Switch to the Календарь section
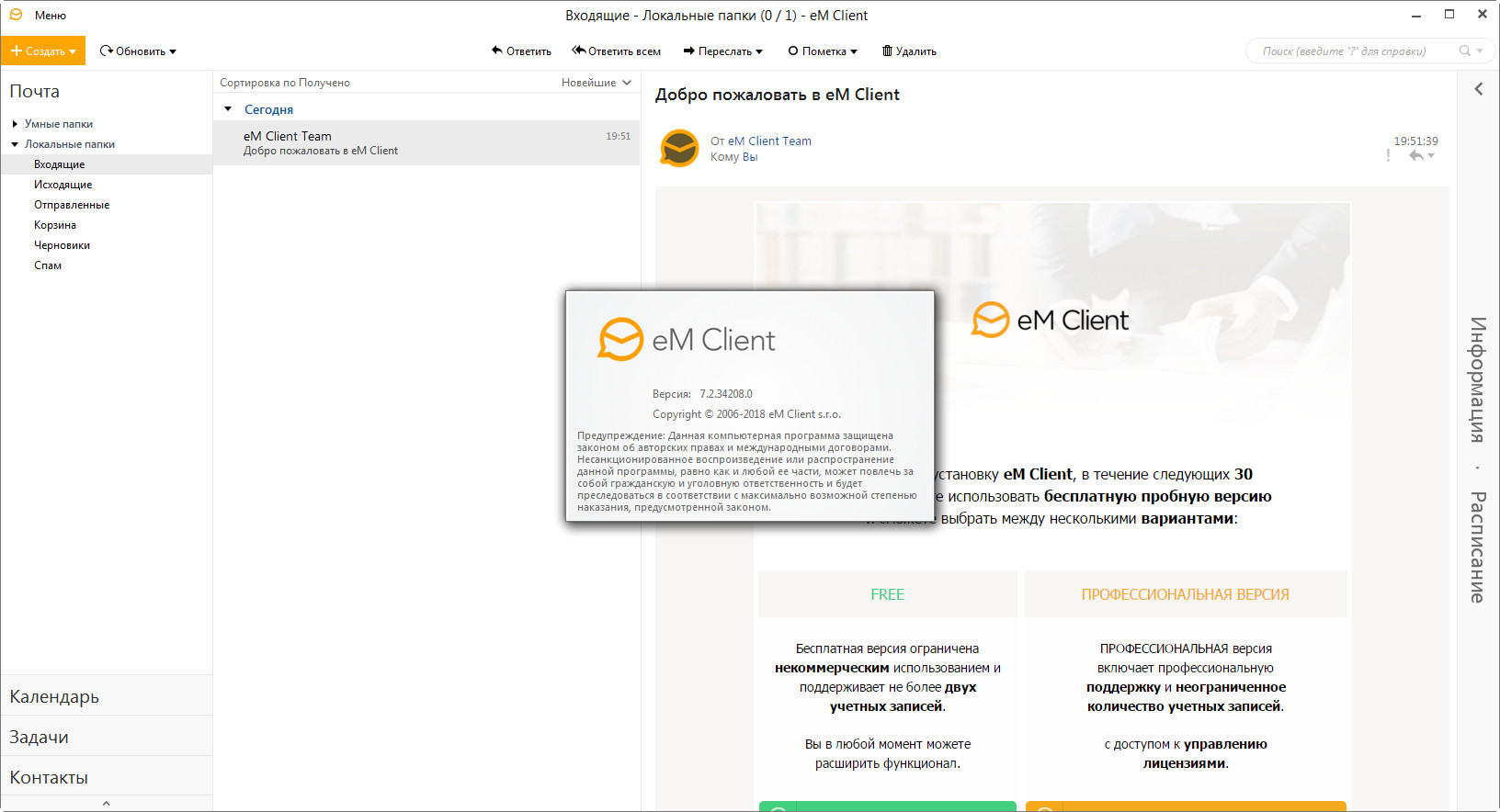The image size is (1500, 812). pos(107,696)
